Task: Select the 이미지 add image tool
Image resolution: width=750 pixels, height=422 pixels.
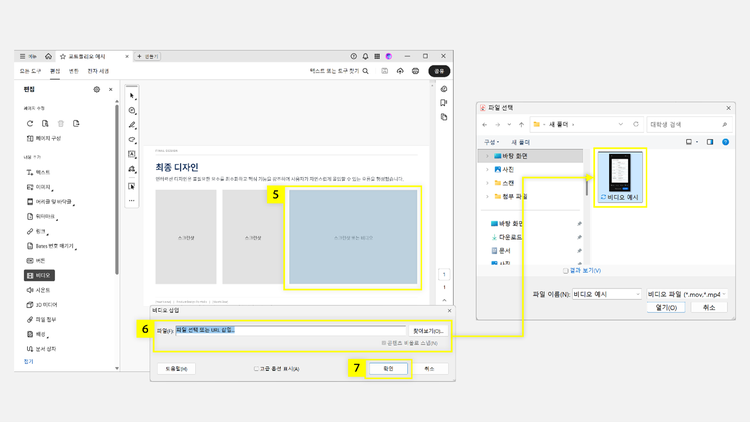Action: (39, 187)
